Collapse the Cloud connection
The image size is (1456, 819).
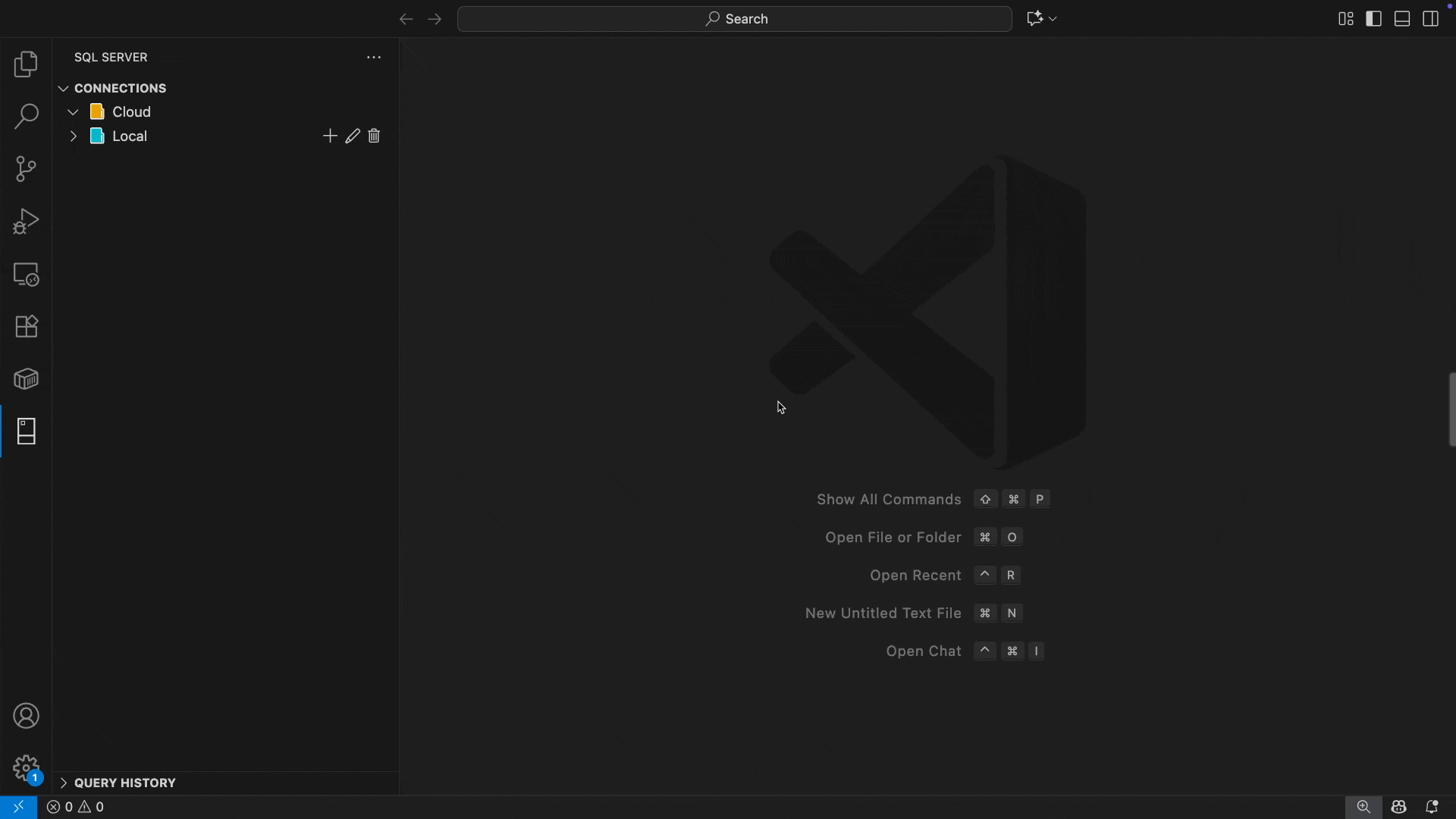pos(73,111)
